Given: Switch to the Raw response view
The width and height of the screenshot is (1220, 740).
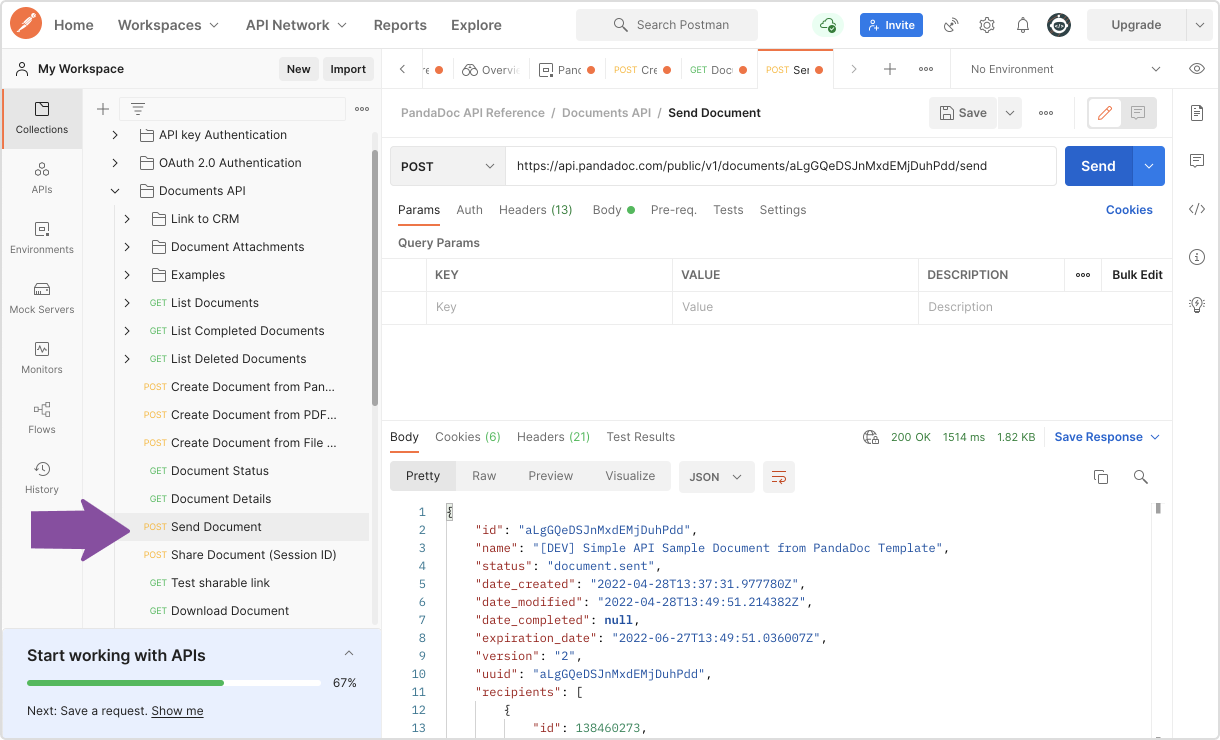Looking at the screenshot, I should (484, 476).
